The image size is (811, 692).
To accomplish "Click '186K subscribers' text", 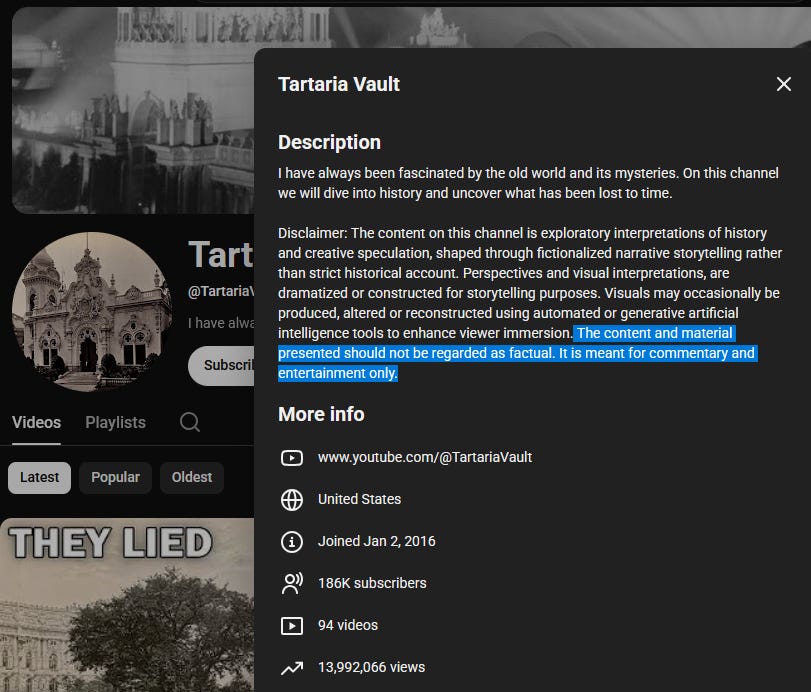I will [x=372, y=583].
